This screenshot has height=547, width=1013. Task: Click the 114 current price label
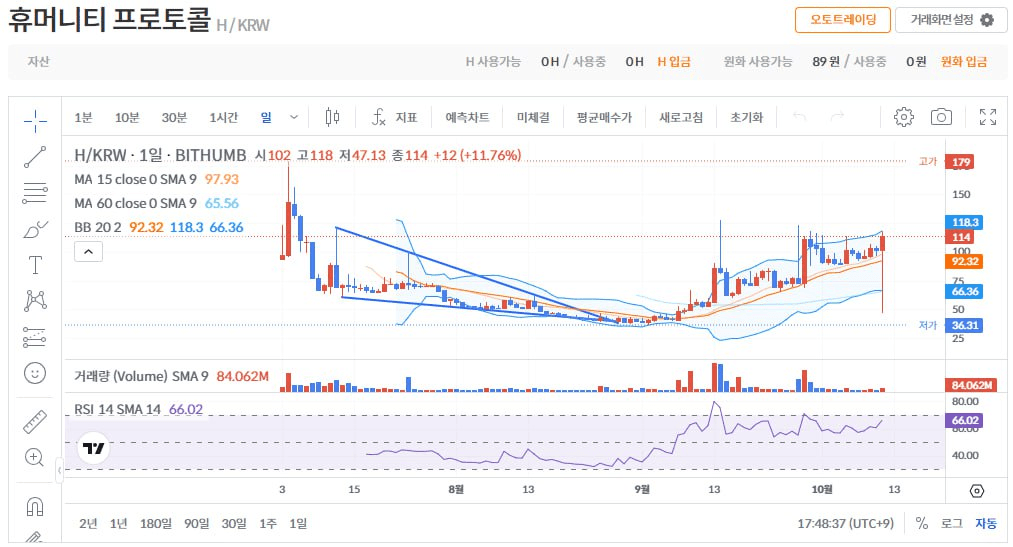[962, 237]
